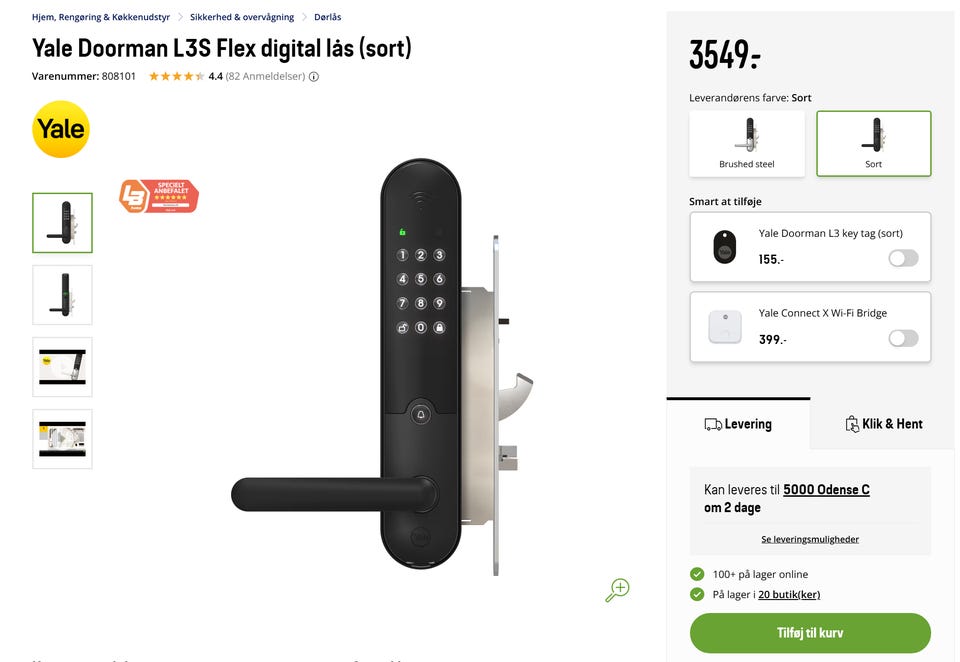Switch to the Klik & Hent tab
This screenshot has width=960, height=662.
(883, 424)
